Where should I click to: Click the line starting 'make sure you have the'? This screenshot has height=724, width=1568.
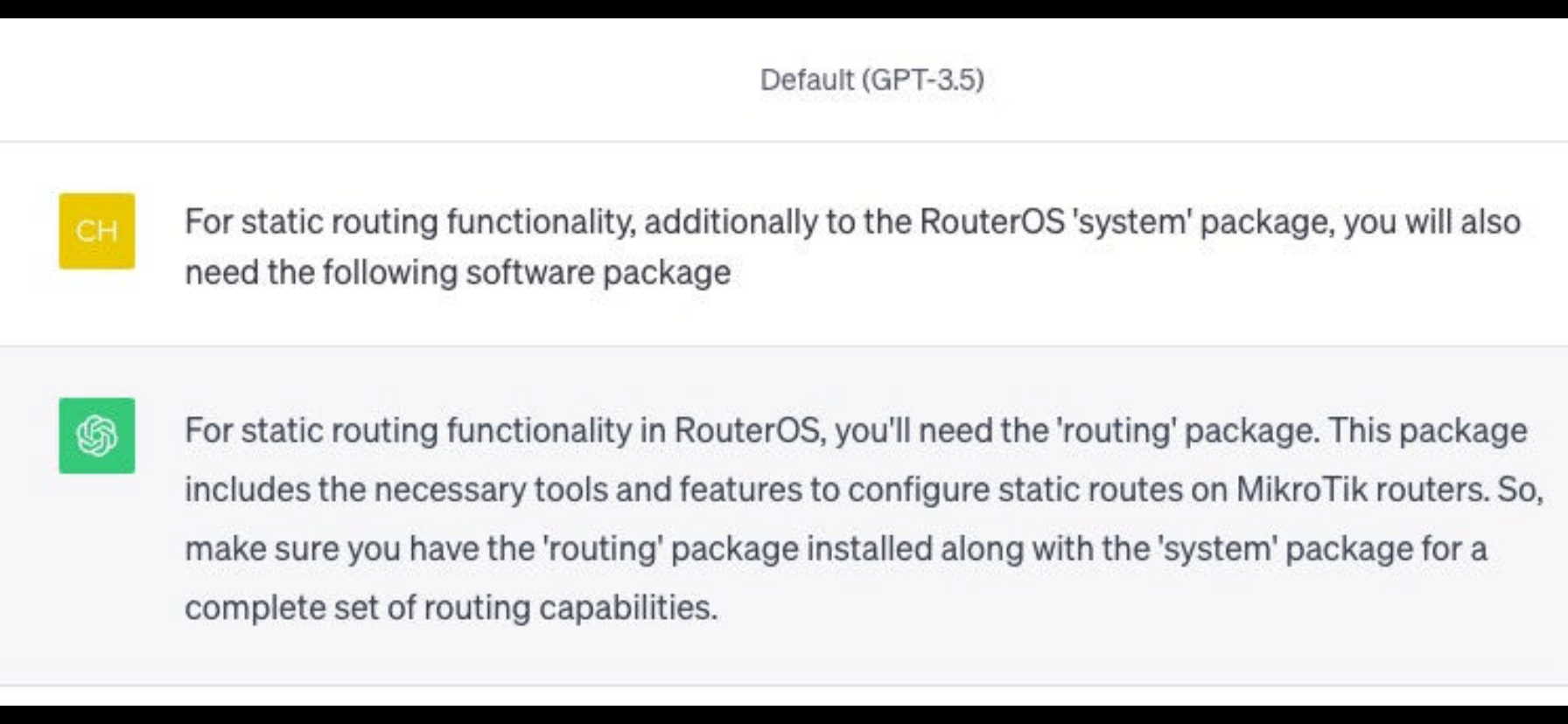click(836, 549)
